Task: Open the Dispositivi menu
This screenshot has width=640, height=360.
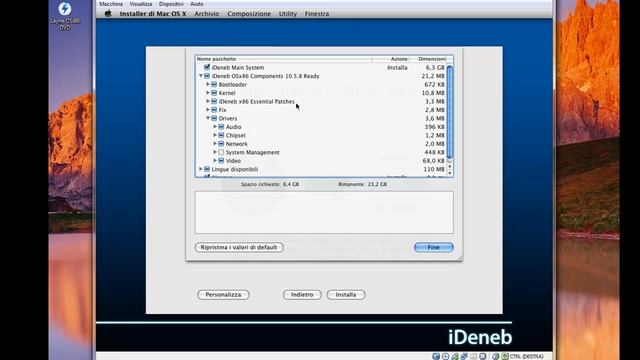Action: [171, 4]
